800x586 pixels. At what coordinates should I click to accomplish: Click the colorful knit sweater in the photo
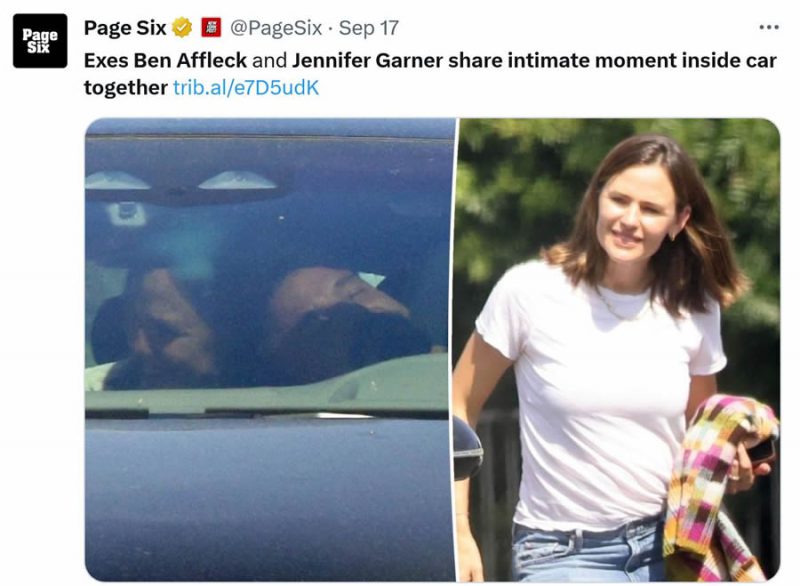click(x=719, y=485)
